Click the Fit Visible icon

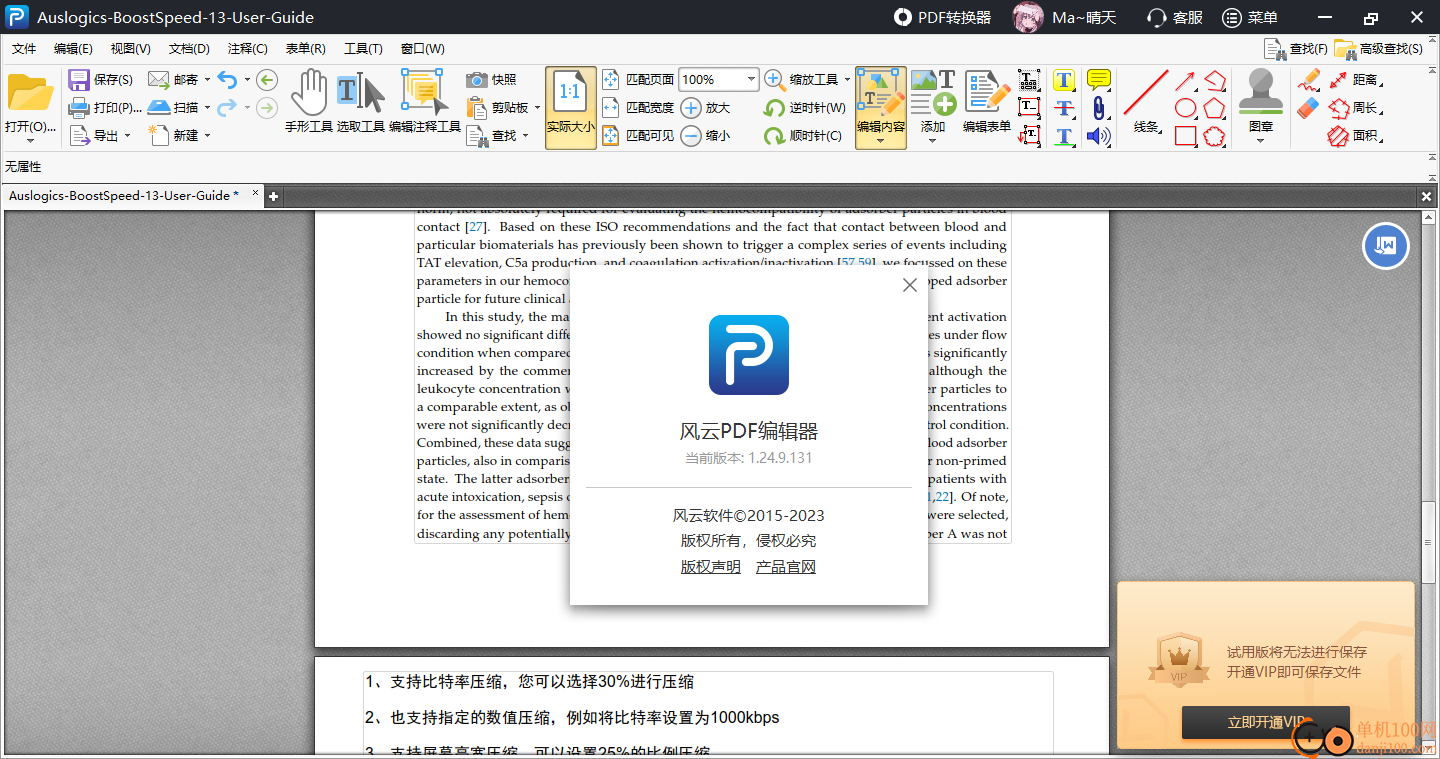tap(611, 135)
